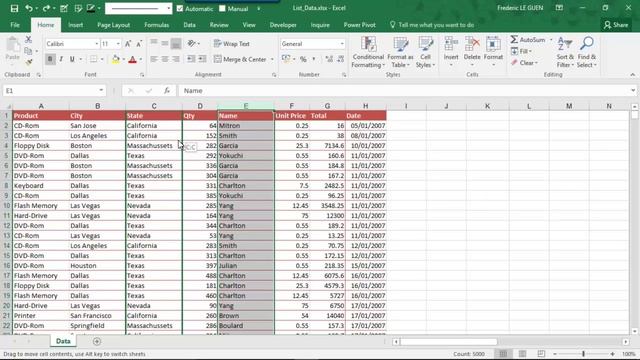
Task: Click the new sheet plus icon
Action: click(97, 341)
